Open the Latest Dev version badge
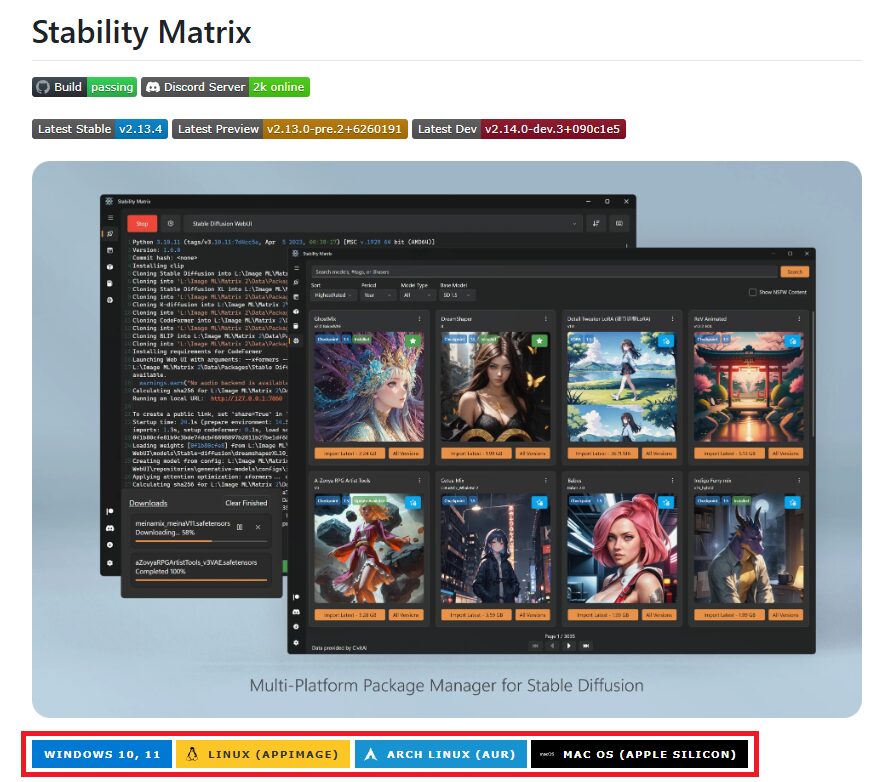Viewport: 890px width, 782px height. pyautogui.click(x=519, y=129)
